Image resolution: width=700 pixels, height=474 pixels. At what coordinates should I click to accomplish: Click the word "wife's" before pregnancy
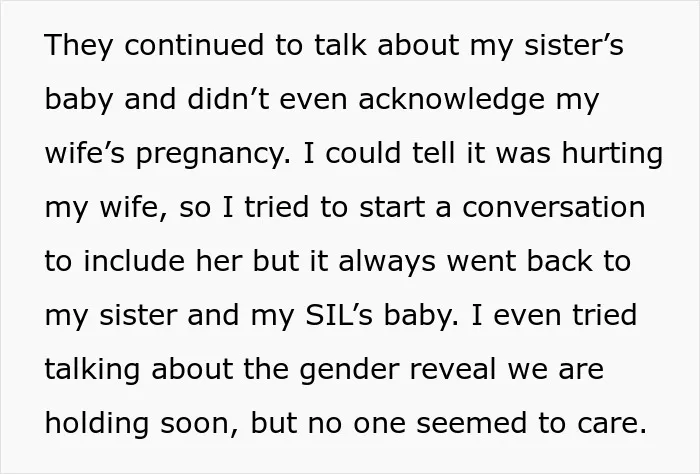click(85, 153)
